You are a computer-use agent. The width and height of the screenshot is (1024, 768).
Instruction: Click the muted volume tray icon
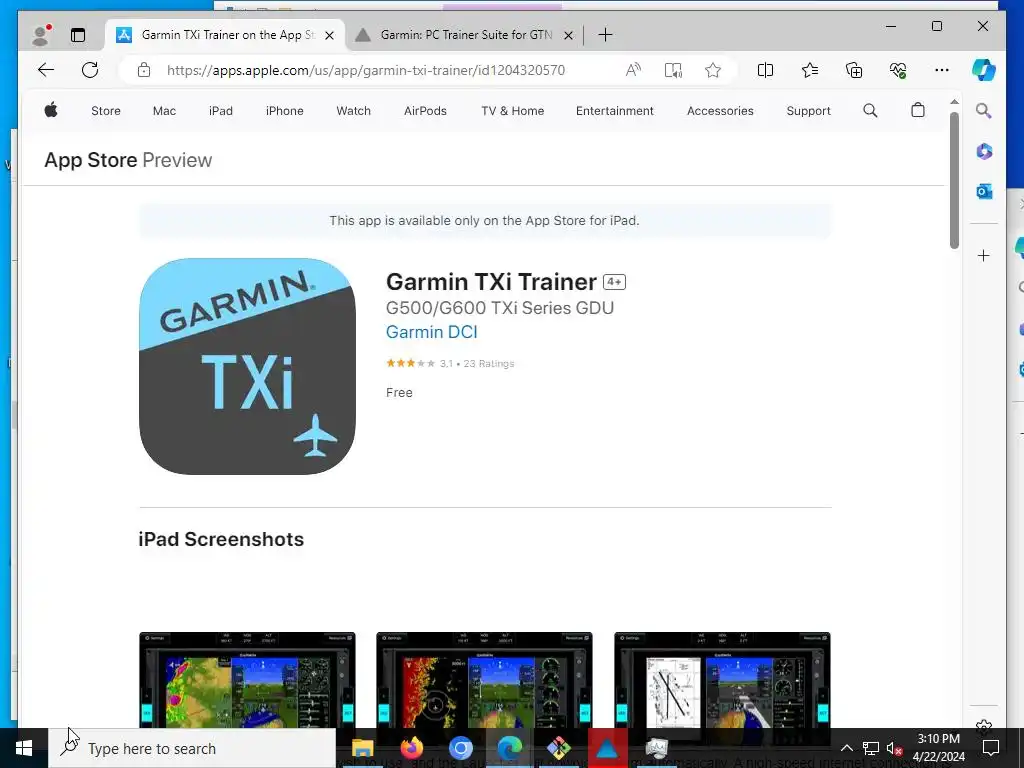coord(894,748)
